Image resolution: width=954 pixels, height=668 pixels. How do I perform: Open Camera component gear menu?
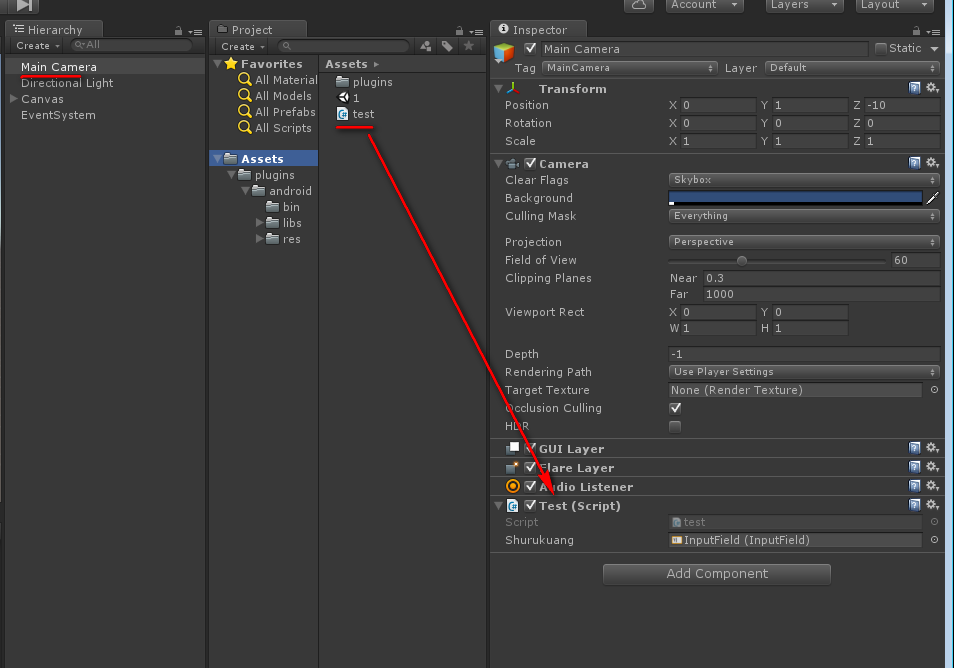pos(932,162)
